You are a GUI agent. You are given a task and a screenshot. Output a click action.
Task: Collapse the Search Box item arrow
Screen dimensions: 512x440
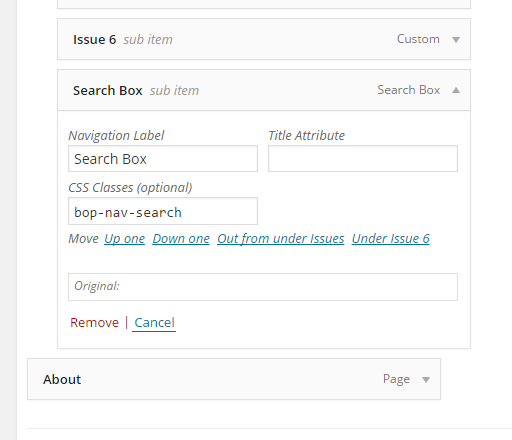(456, 90)
